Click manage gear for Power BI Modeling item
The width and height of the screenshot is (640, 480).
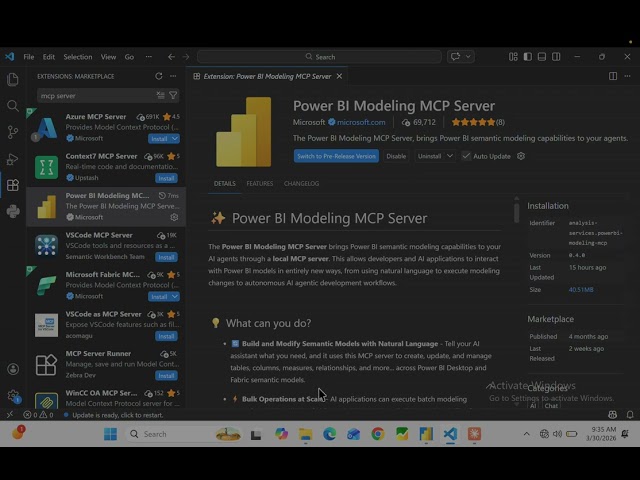(x=174, y=217)
